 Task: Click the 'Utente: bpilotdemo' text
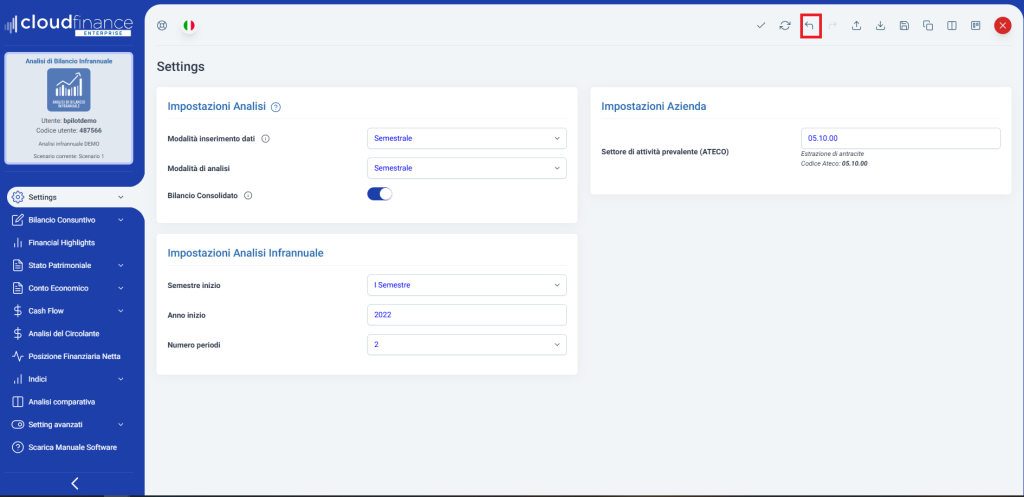[69, 121]
